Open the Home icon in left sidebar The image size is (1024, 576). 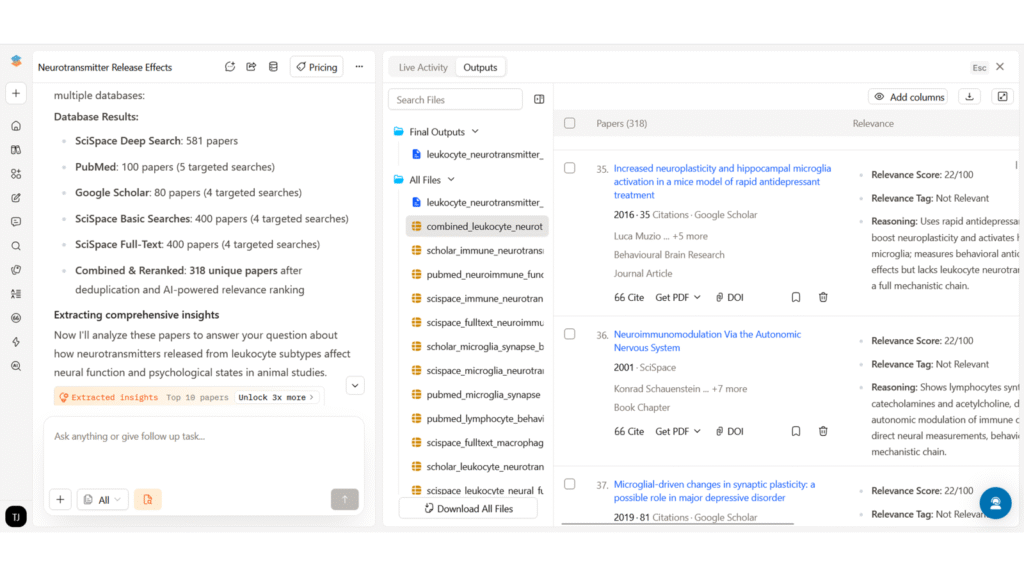pos(16,126)
